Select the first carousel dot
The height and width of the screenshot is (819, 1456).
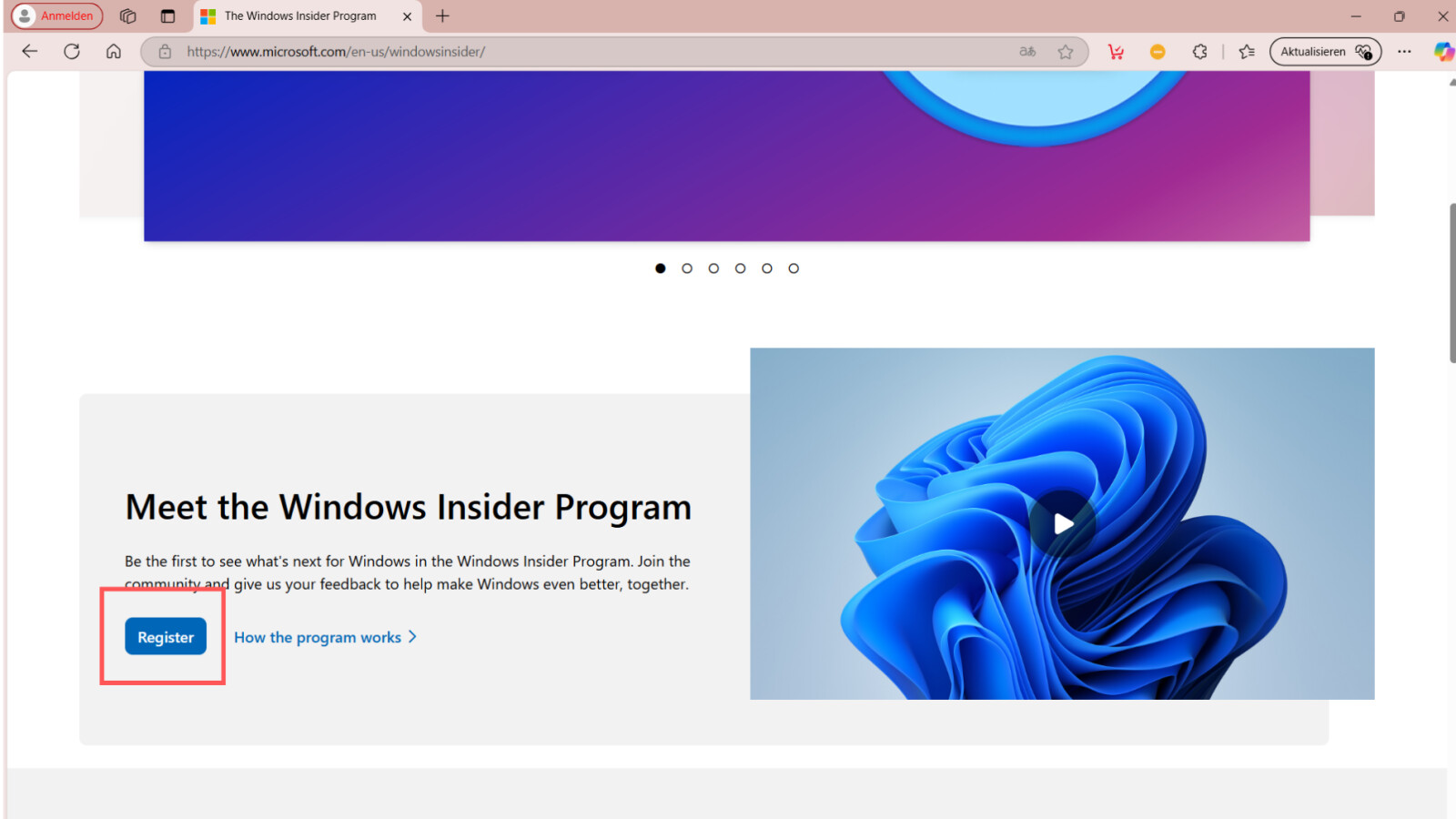coord(661,268)
